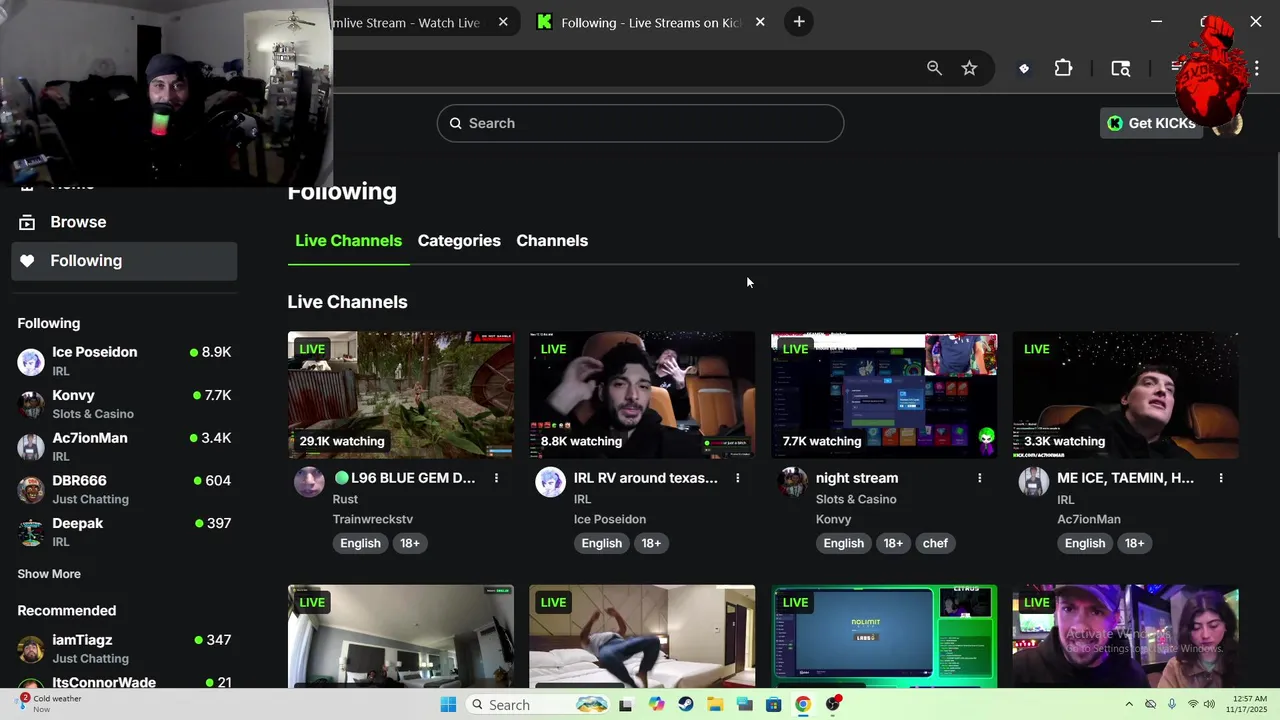Screen dimensions: 1280x720
Task: Click Konvy avatar in sidebar
Action: tap(31, 404)
